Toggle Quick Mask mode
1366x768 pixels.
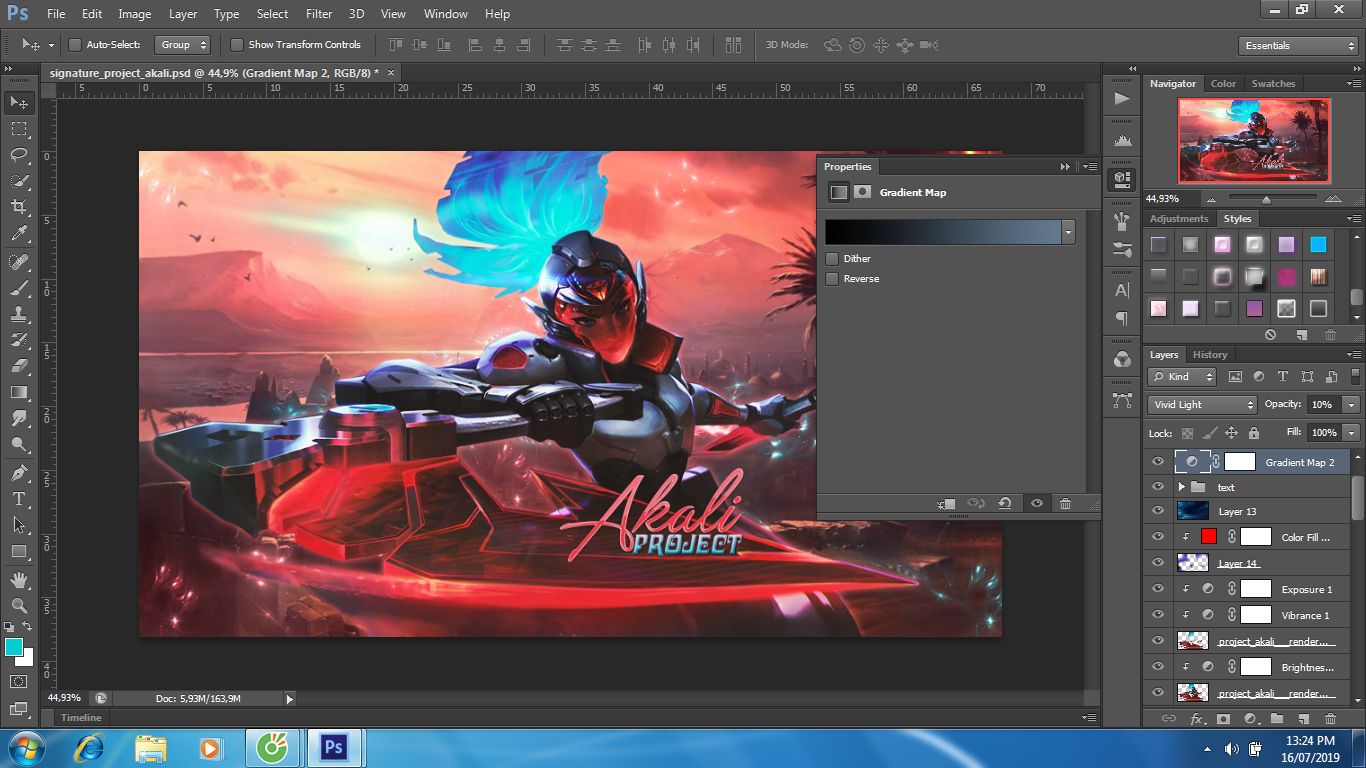coord(19,681)
